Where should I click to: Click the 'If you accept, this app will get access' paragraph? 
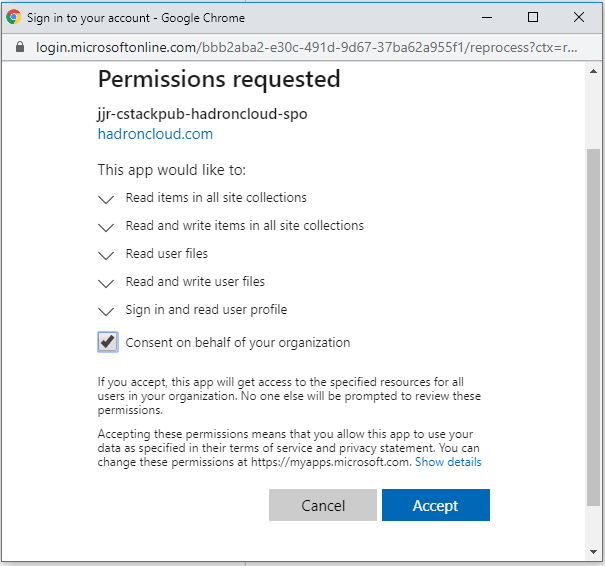(x=289, y=396)
